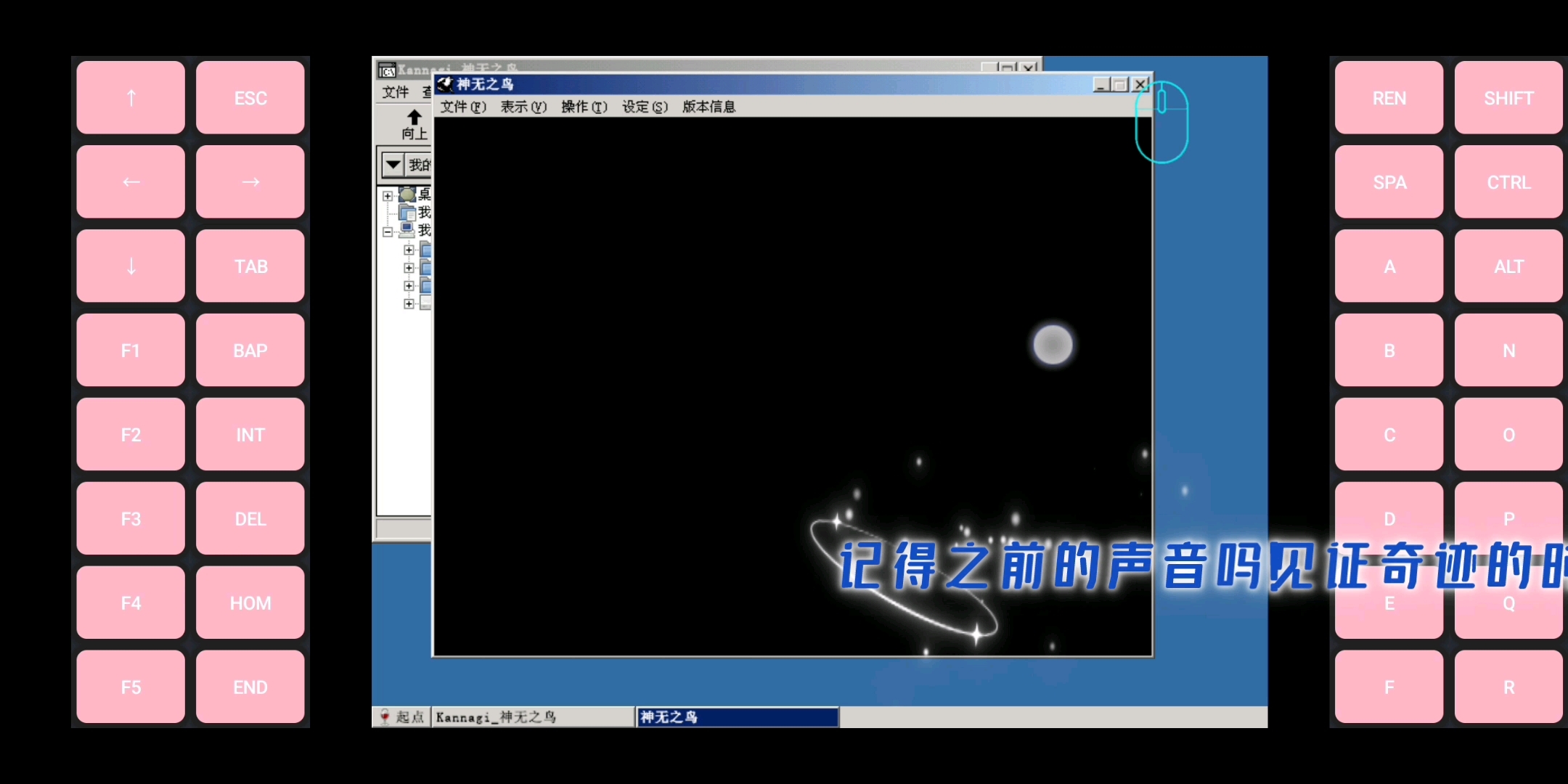The width and height of the screenshot is (1568, 784).
Task: Switch to 神无之鸟 taskbar button
Action: pyautogui.click(x=738, y=717)
